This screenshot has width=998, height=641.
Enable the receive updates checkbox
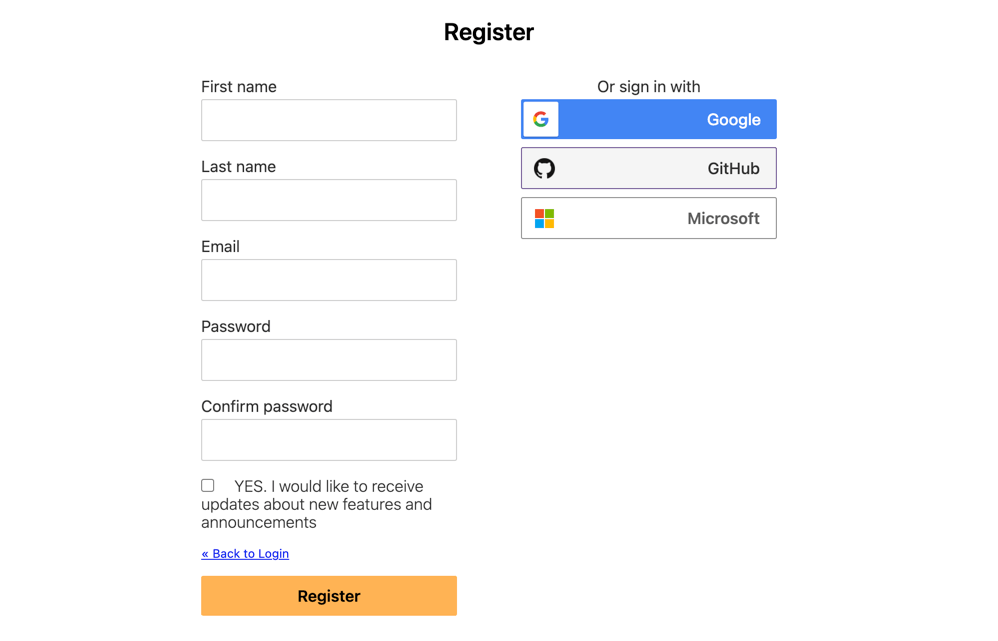tap(207, 486)
